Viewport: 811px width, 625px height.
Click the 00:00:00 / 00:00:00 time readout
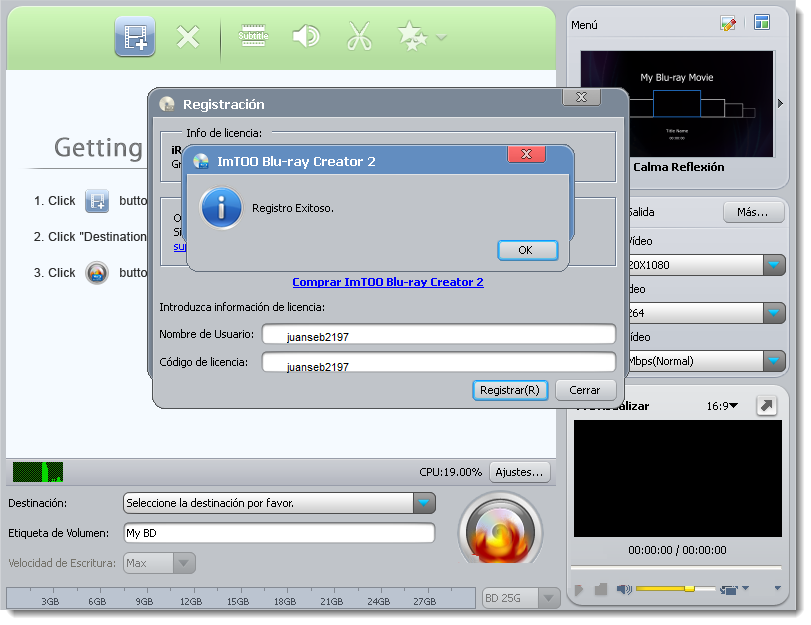click(677, 550)
